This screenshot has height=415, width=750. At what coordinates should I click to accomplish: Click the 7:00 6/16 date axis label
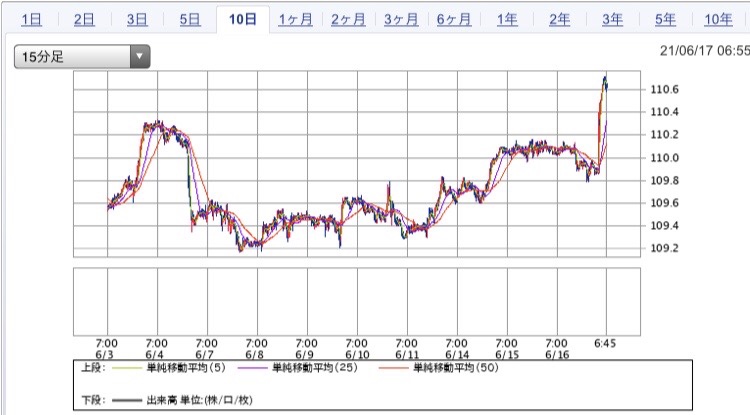(557, 349)
